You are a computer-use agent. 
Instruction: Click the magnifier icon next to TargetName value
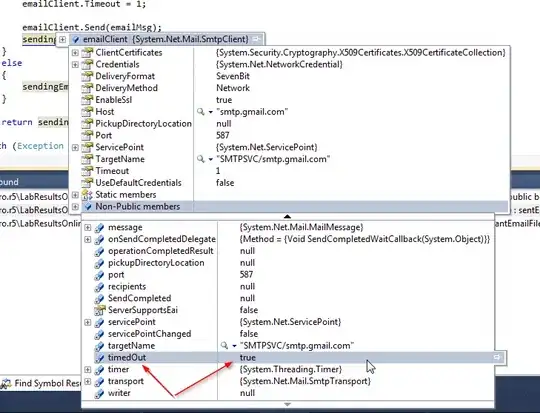(200, 159)
